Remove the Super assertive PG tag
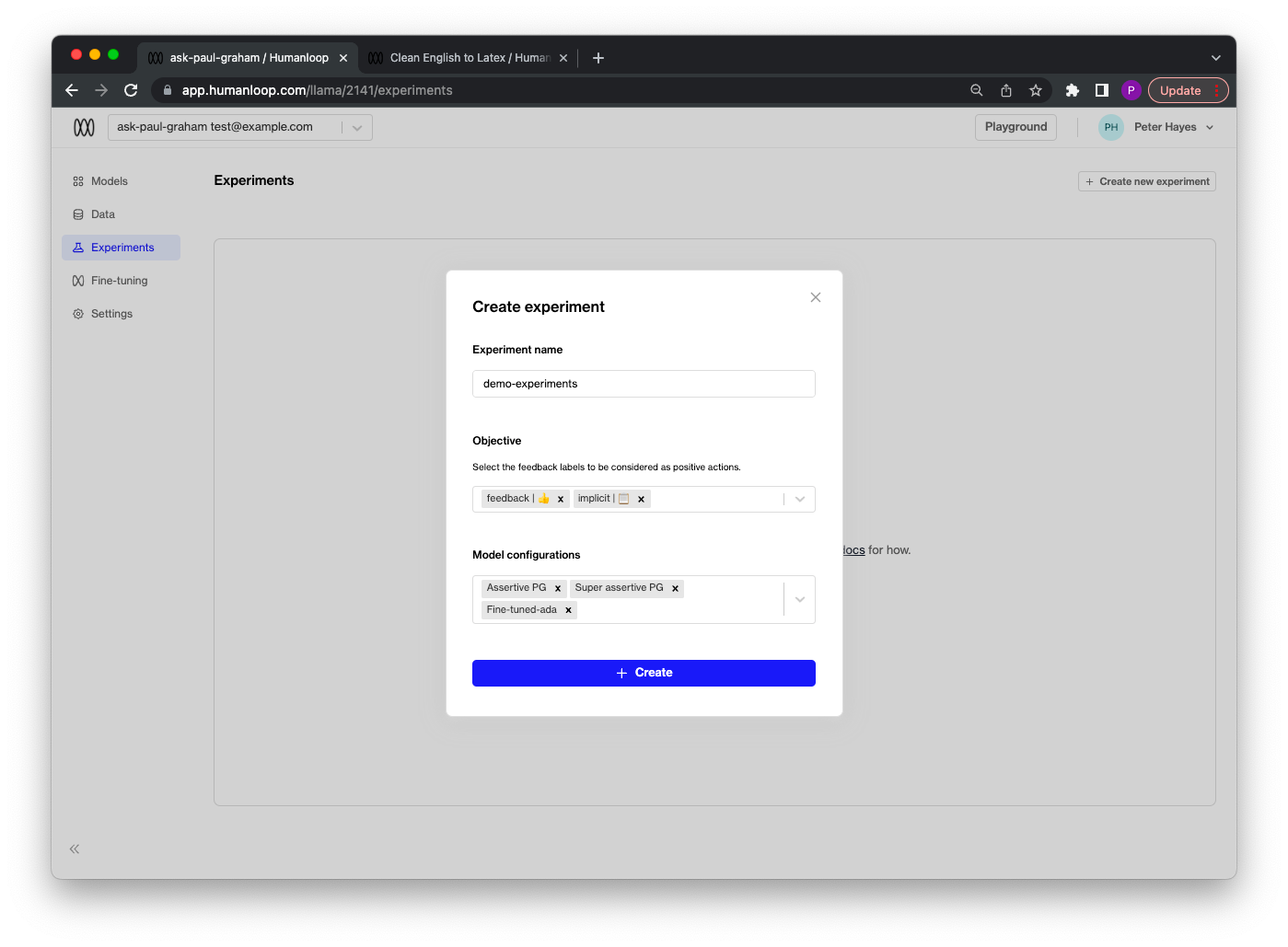1288x947 pixels. tap(675, 588)
